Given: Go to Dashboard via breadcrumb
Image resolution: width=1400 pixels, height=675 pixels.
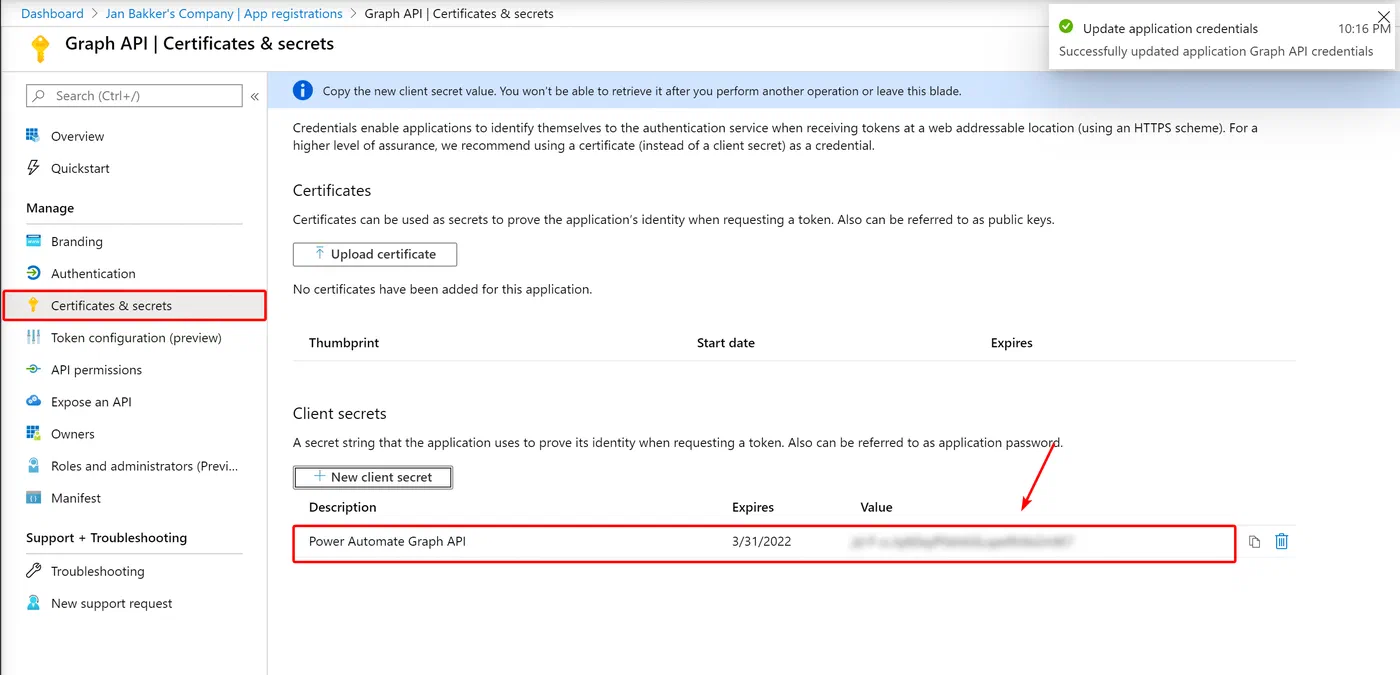Looking at the screenshot, I should (52, 14).
